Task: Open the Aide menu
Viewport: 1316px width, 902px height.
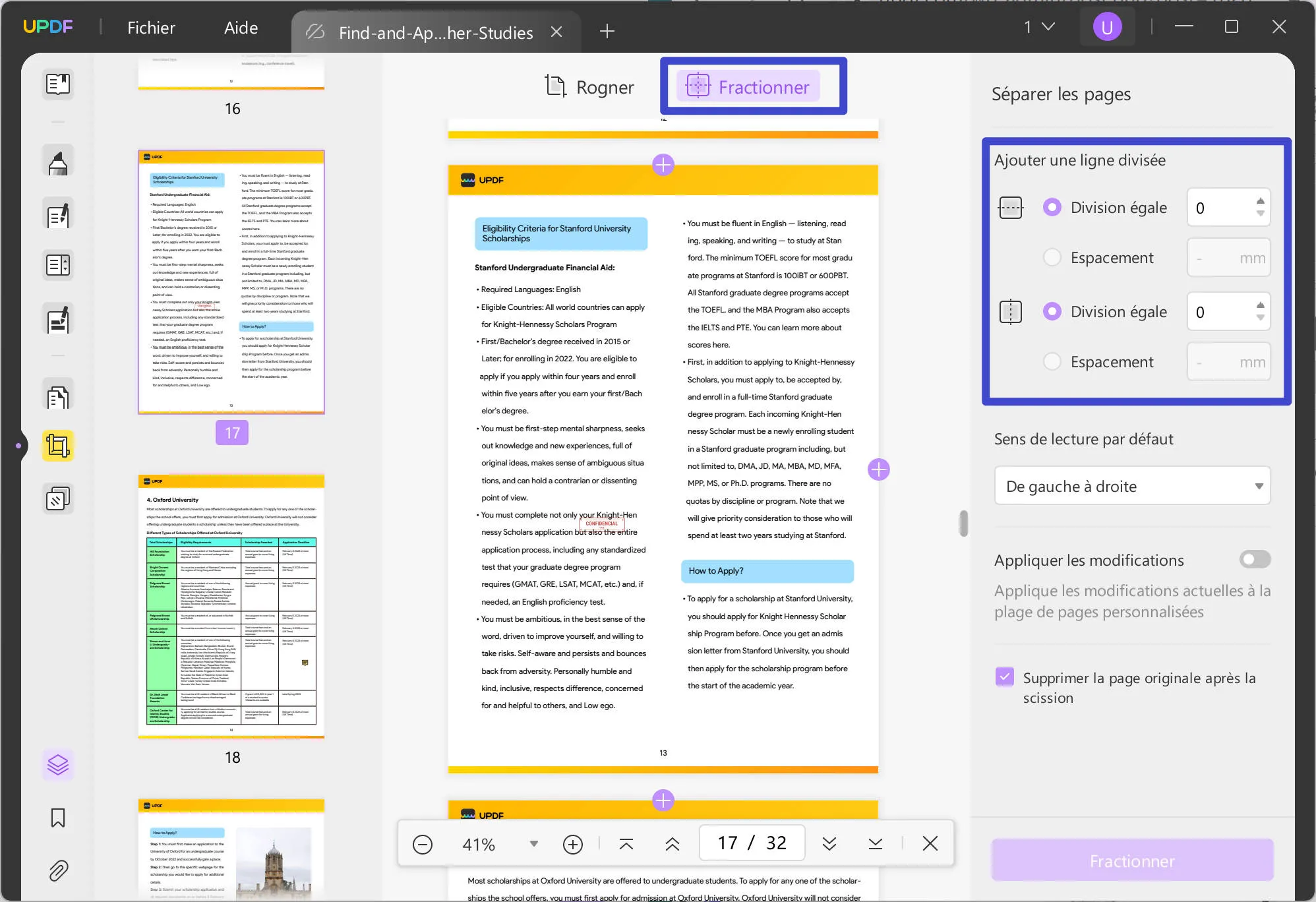Action: click(x=241, y=27)
